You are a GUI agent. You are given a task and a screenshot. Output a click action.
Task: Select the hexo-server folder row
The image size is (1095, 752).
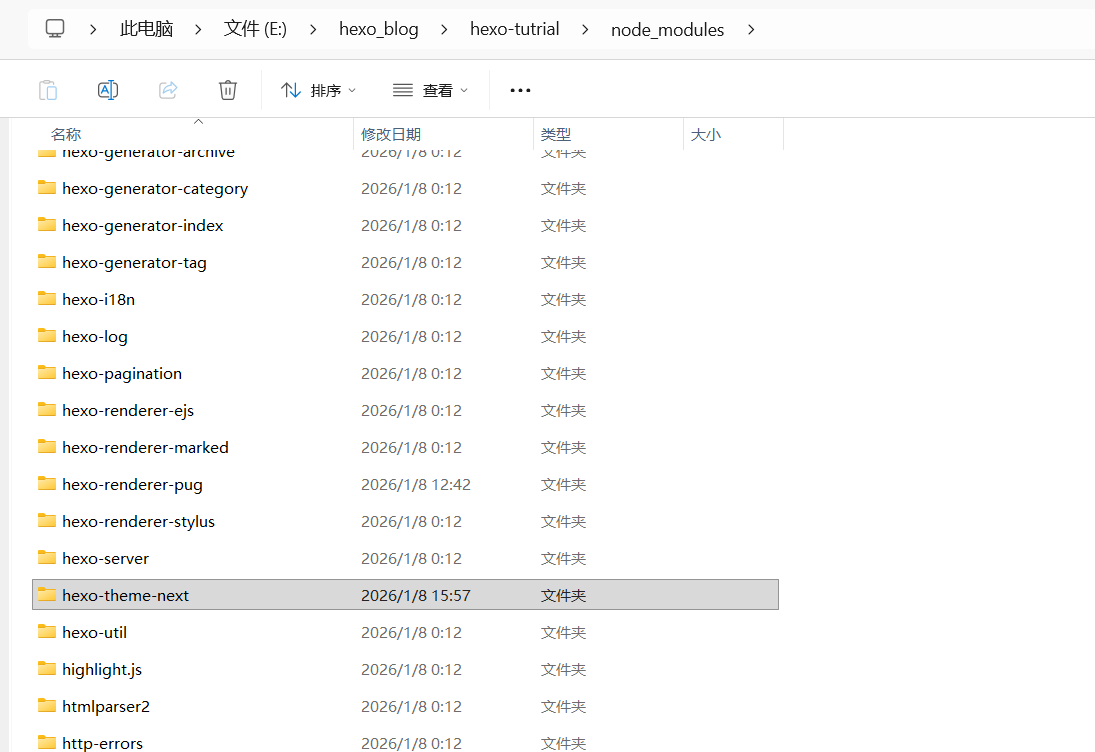pos(105,558)
